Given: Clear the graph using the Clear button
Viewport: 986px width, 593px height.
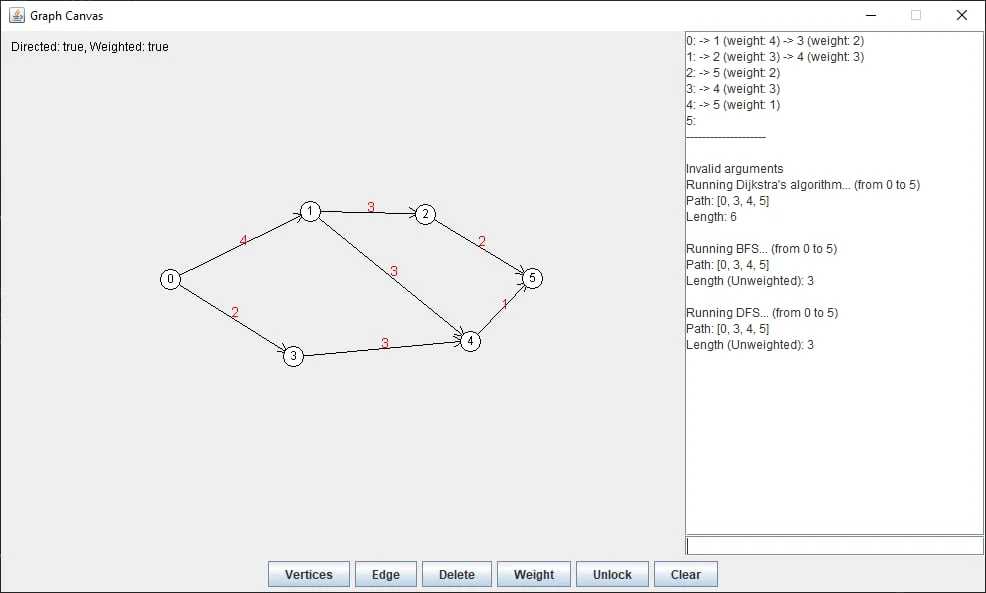Looking at the screenshot, I should [686, 574].
